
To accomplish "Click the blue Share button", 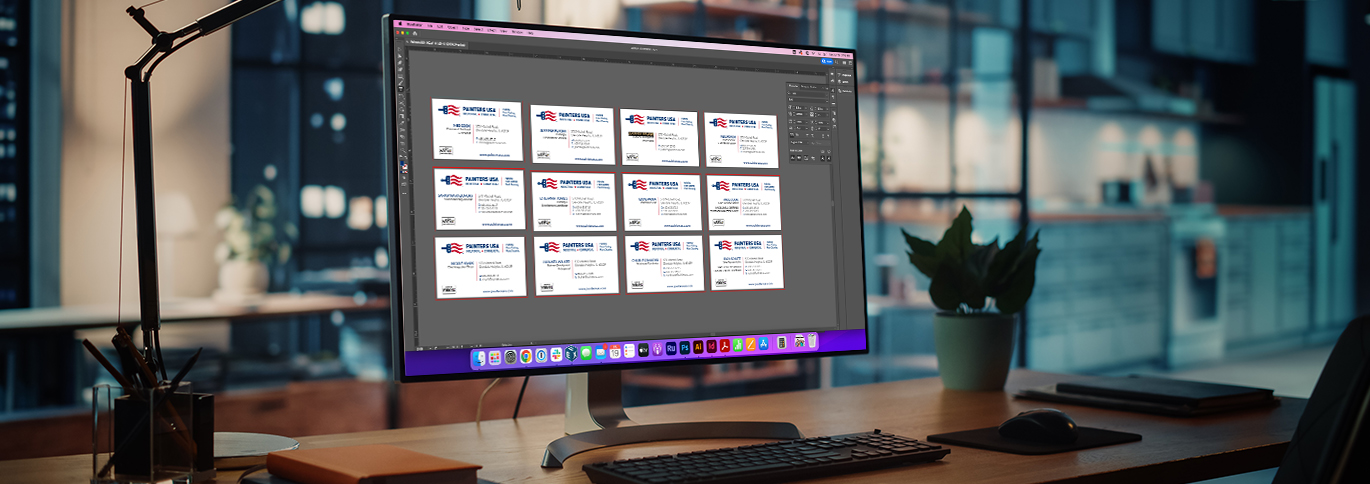I will [827, 61].
